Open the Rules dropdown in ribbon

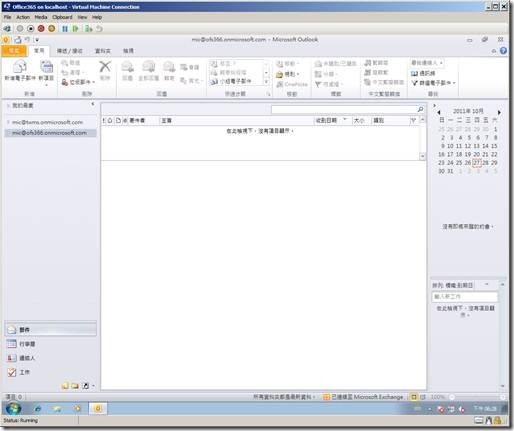coord(288,74)
